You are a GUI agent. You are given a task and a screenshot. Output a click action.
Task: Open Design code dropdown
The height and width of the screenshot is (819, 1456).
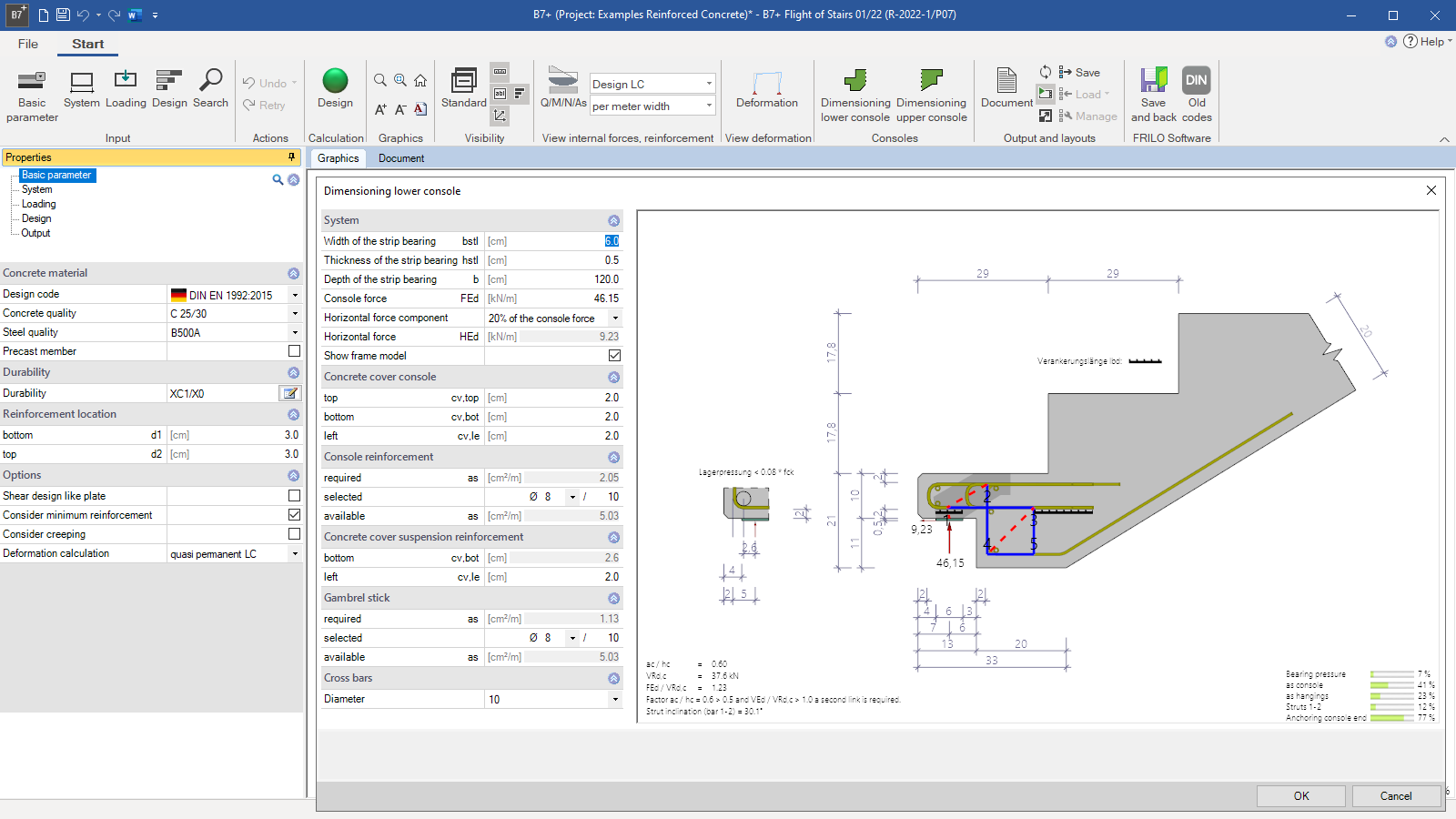pos(295,295)
